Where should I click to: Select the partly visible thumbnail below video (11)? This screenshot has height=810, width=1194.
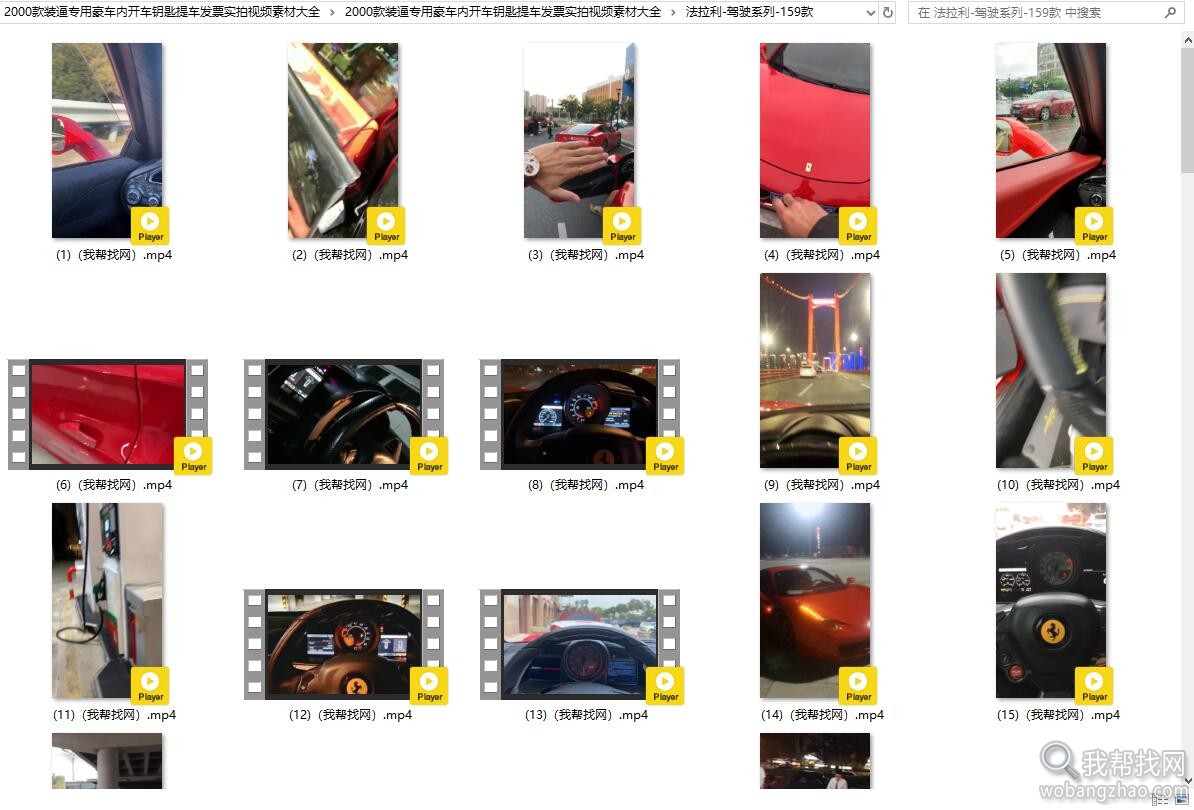click(107, 761)
